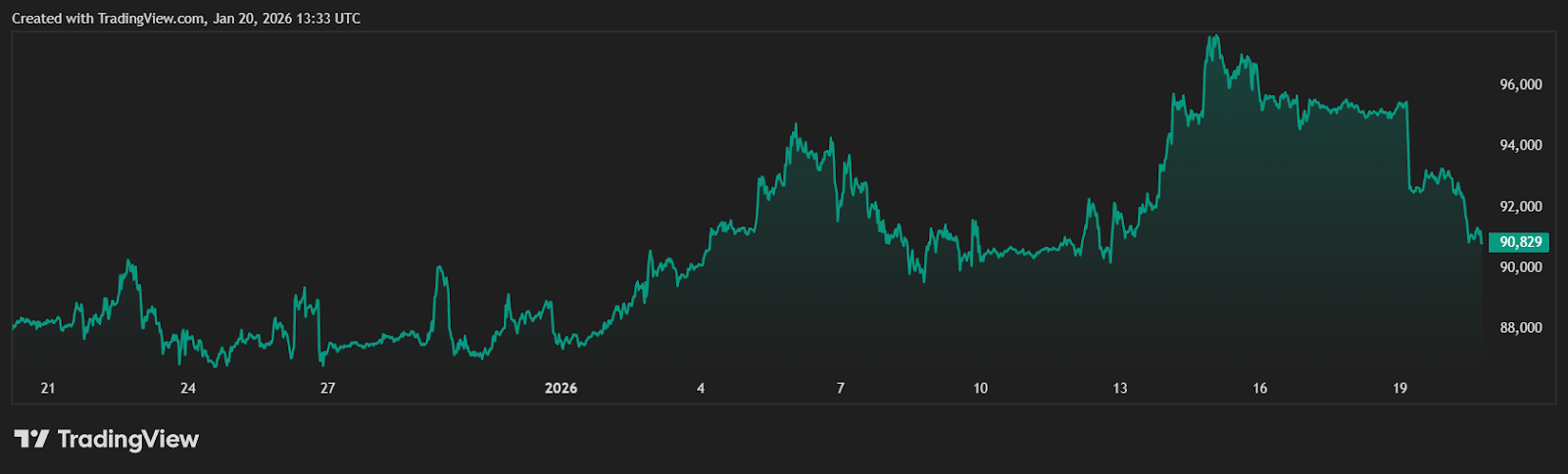Click the 24 date marker on time axis
1568x474 pixels.
coord(188,389)
